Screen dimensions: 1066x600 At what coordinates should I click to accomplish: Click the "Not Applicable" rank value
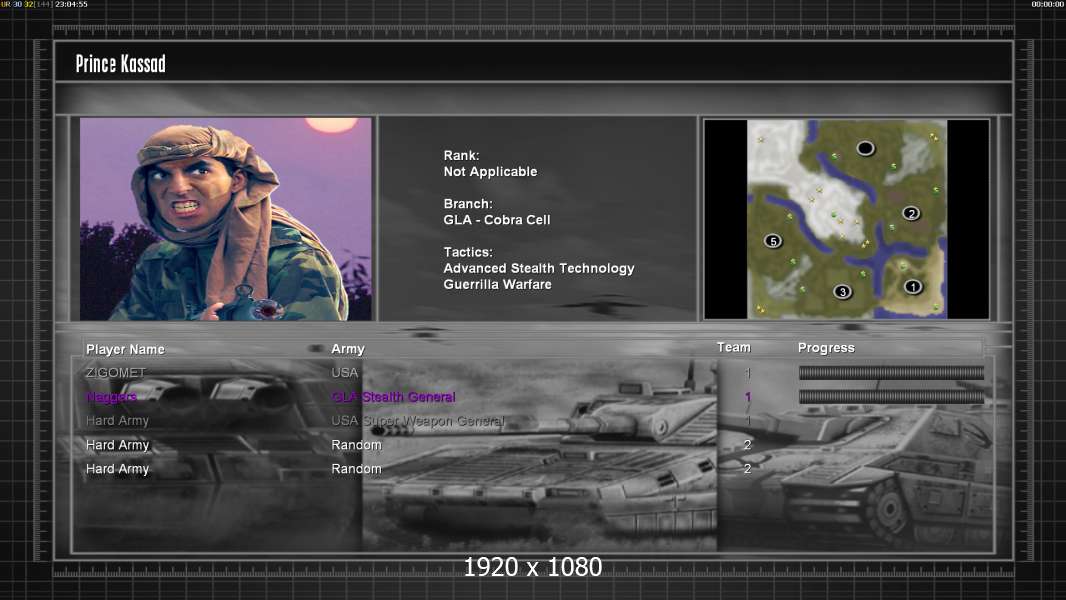(x=490, y=172)
